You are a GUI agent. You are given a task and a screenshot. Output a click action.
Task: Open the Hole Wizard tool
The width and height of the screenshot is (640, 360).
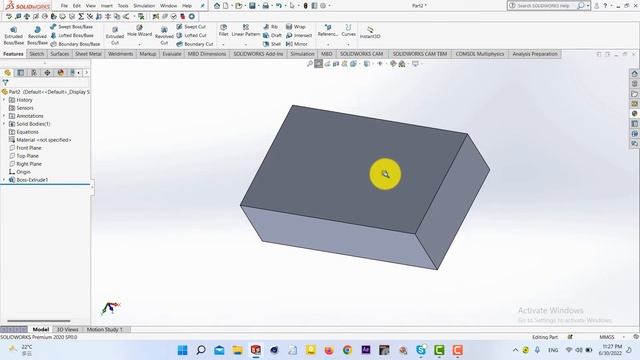tap(140, 31)
